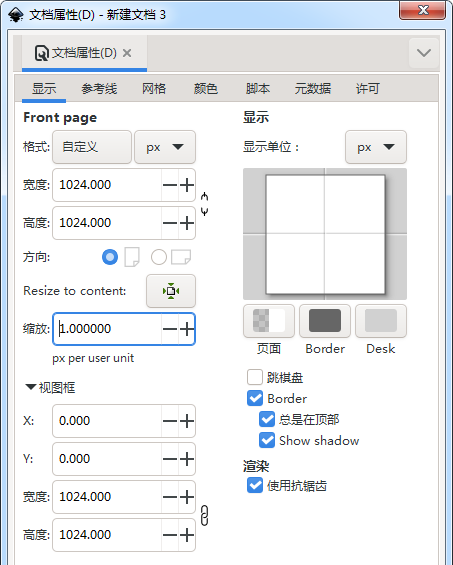Click the document properties tab icon

tap(41, 53)
